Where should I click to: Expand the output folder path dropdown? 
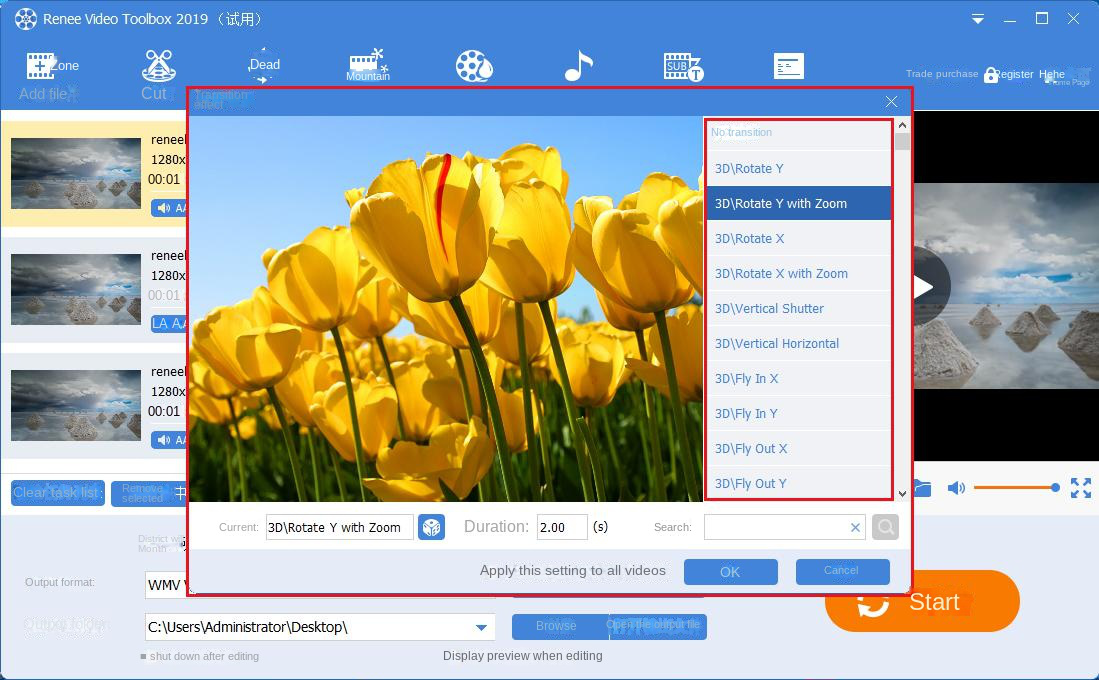pyautogui.click(x=480, y=627)
